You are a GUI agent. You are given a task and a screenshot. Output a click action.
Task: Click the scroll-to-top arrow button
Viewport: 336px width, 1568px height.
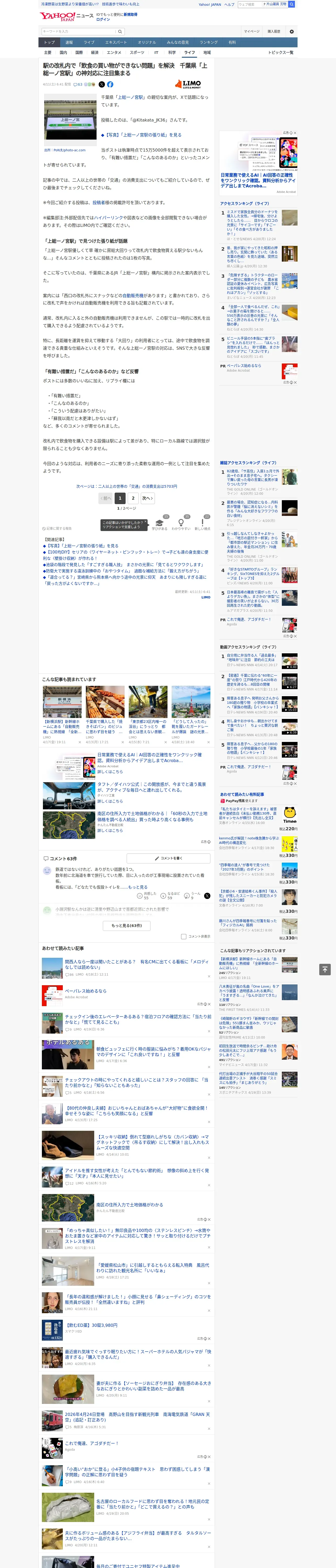click(325, 969)
